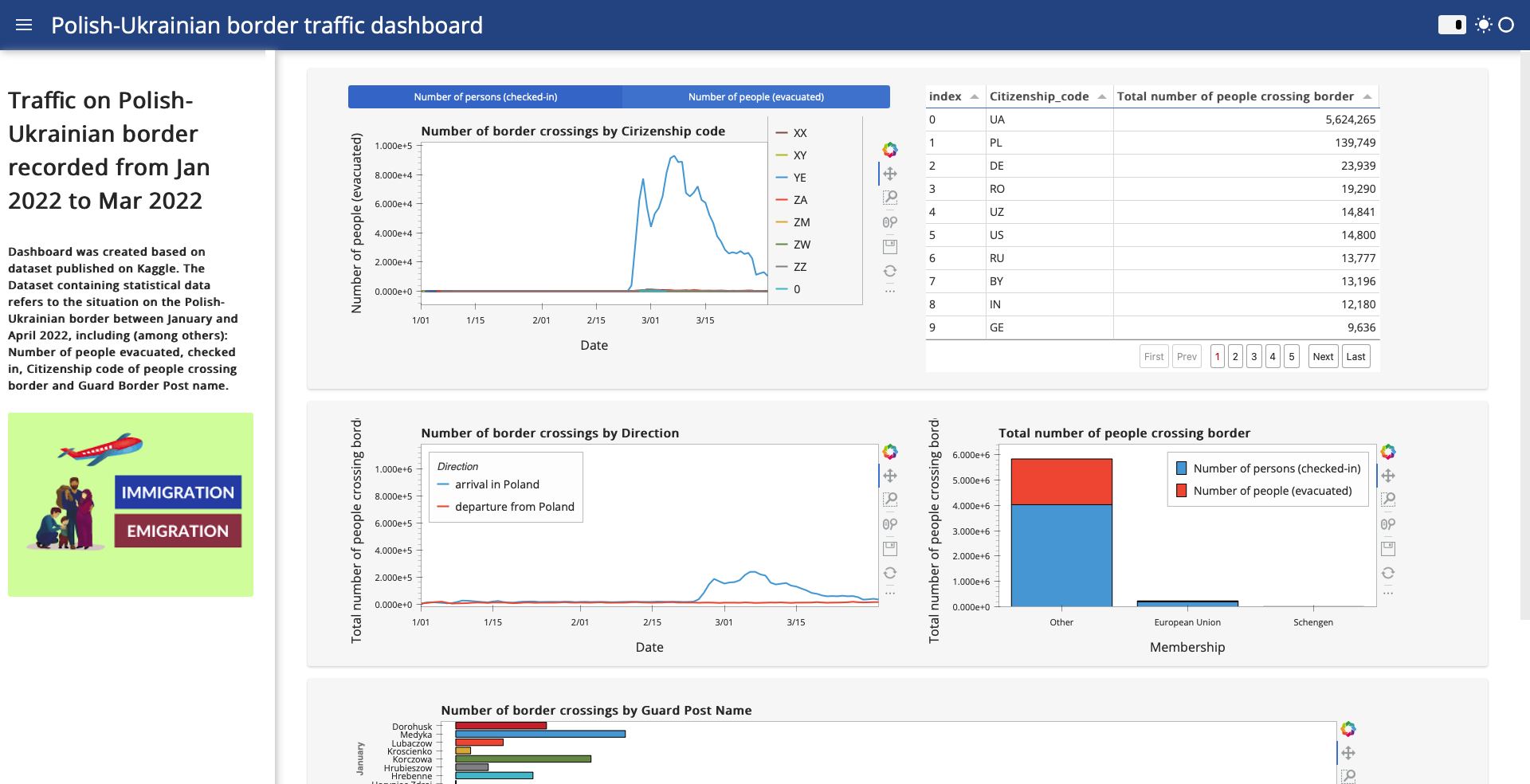Screen dimensions: 1530x784
Task: Go to page 3 of the table
Action: 1253,356
